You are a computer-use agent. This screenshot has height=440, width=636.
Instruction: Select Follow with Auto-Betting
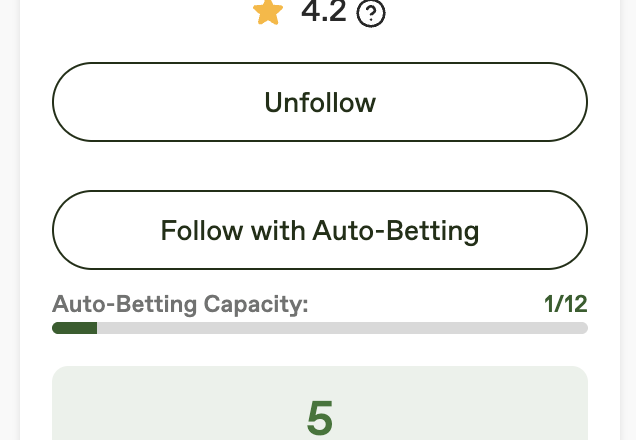[320, 231]
